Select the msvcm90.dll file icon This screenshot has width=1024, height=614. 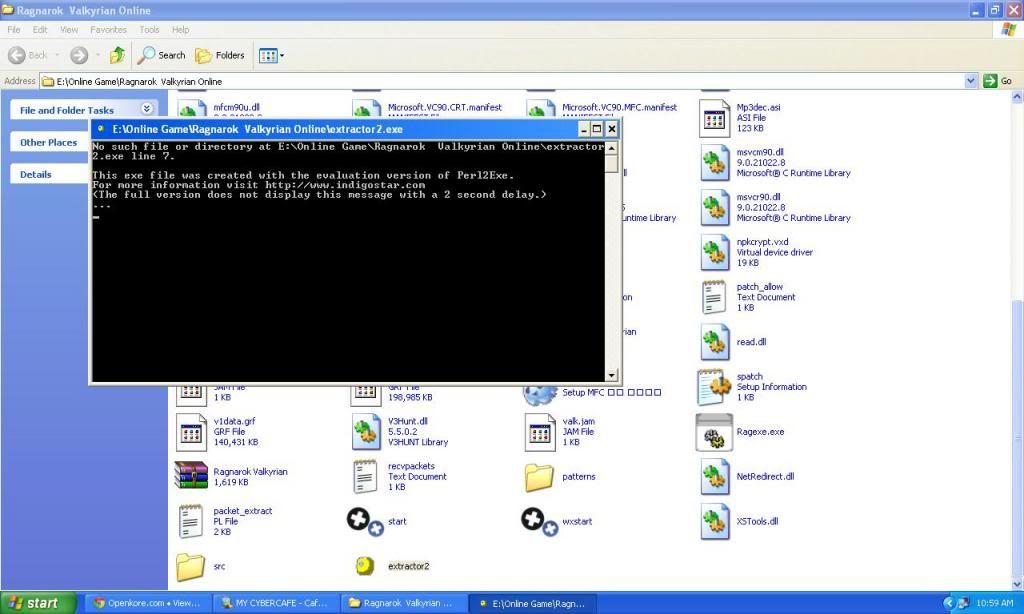(x=714, y=163)
